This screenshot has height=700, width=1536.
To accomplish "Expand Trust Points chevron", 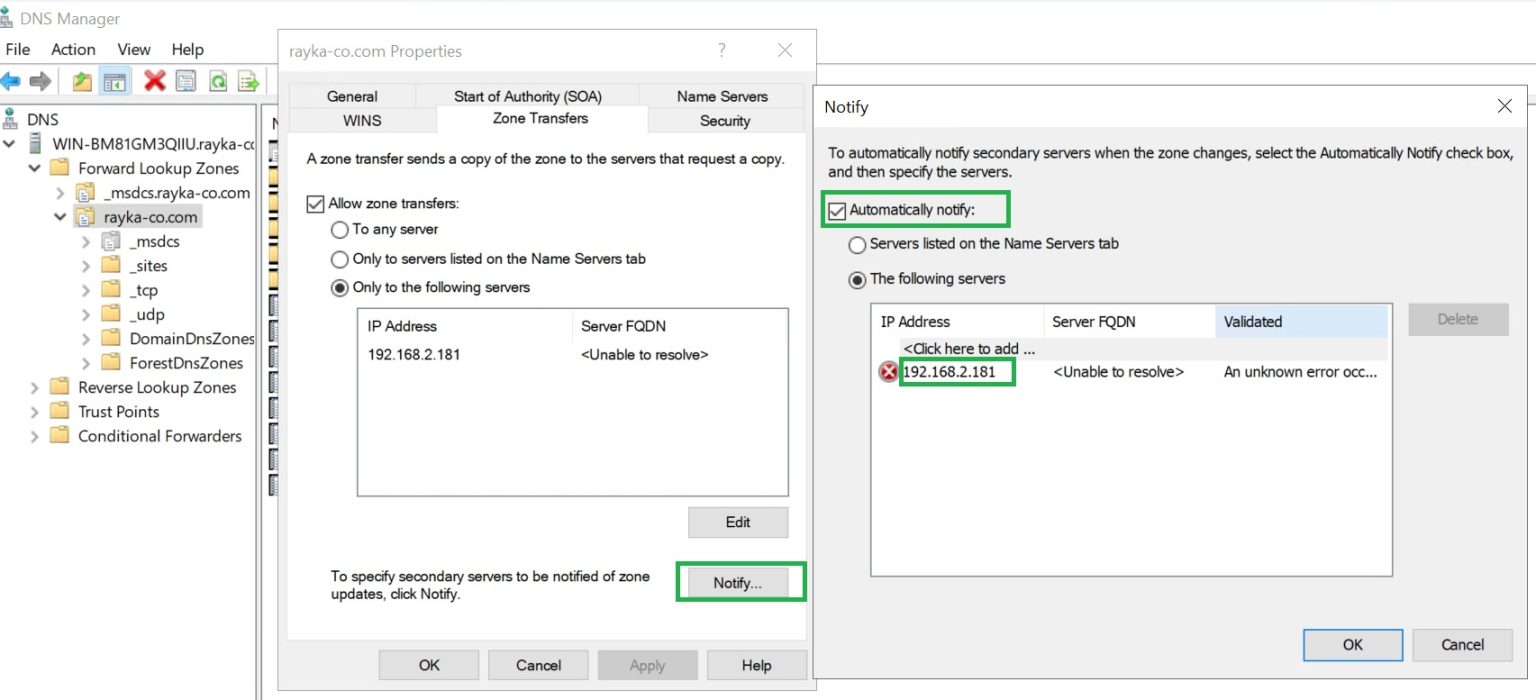I will coord(35,411).
